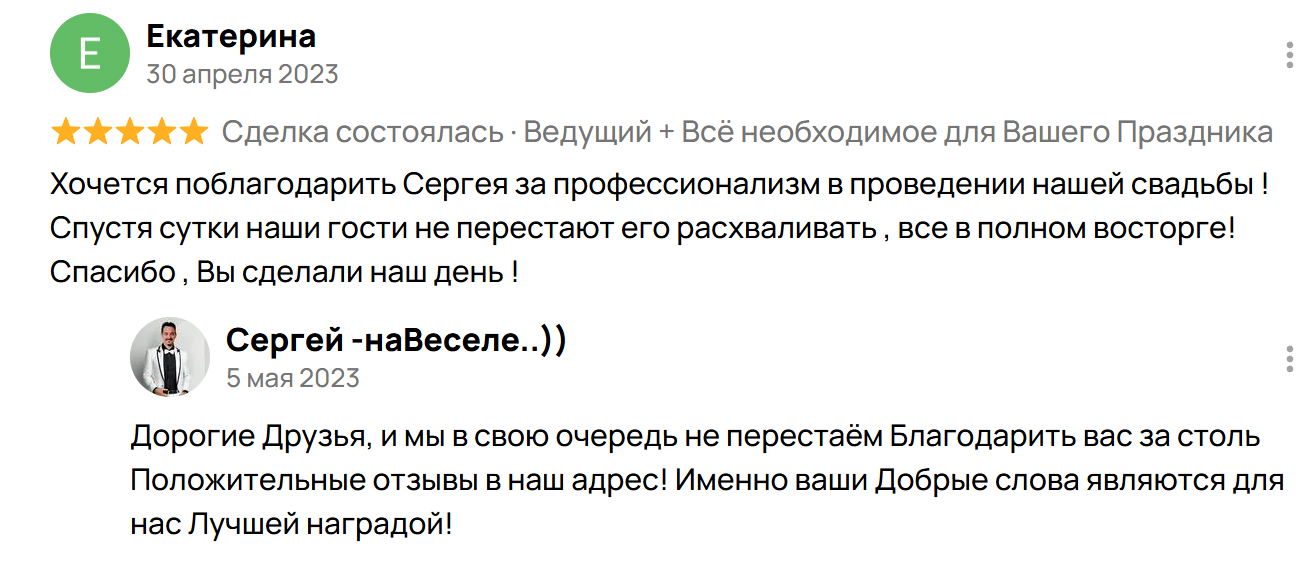Click the third (middle) rating star

pyautogui.click(x=130, y=131)
